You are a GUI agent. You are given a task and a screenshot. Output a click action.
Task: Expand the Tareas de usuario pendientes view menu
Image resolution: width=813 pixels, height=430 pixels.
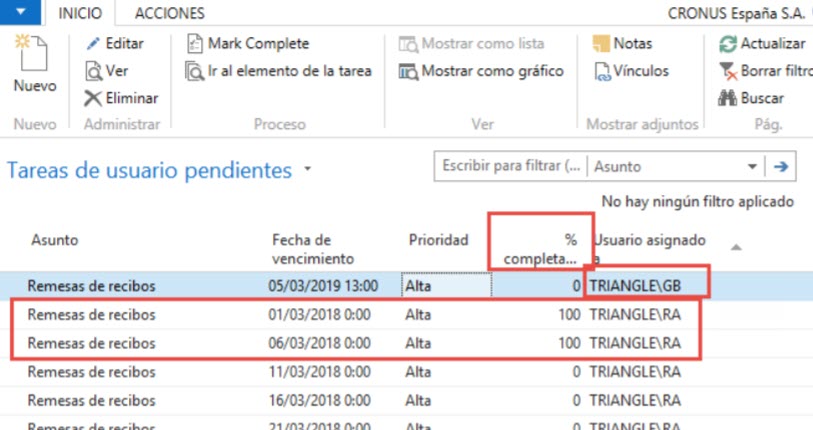coord(307,169)
